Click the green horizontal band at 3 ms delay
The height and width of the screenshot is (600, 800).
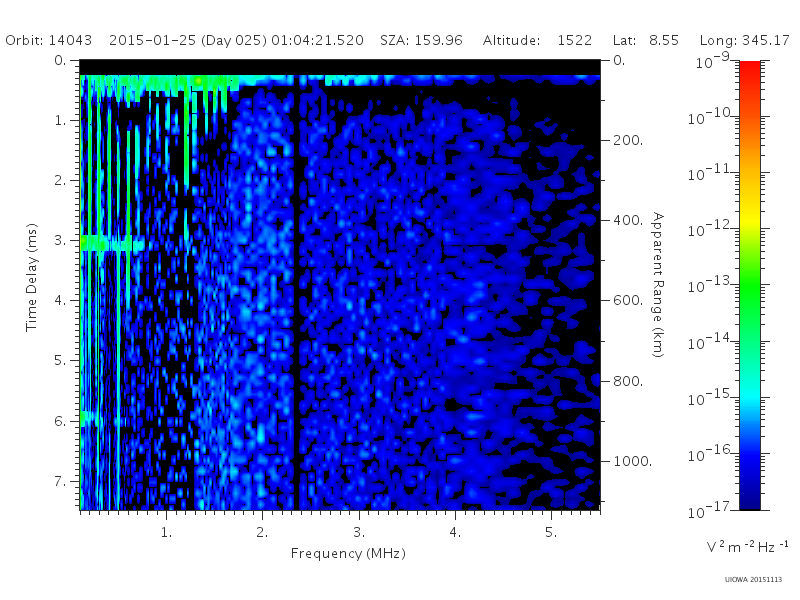pyautogui.click(x=112, y=243)
